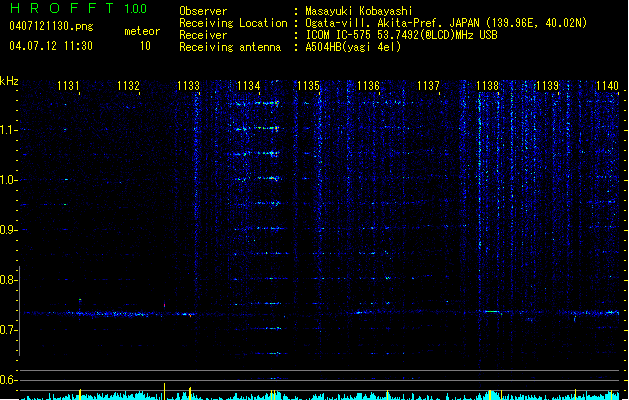Click the 1.0 kHz frequency label
Image resolution: width=629 pixels, height=400 pixels.
point(8,180)
